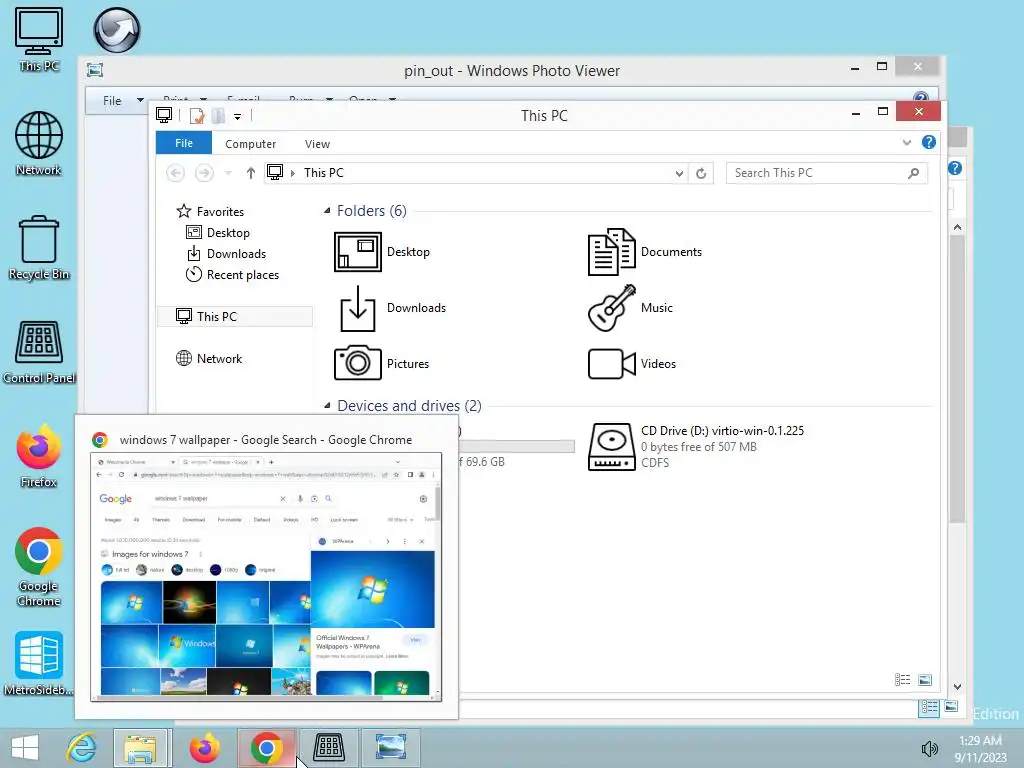Click Firefox icon on the taskbar
This screenshot has width=1024, height=768.
pos(204,748)
